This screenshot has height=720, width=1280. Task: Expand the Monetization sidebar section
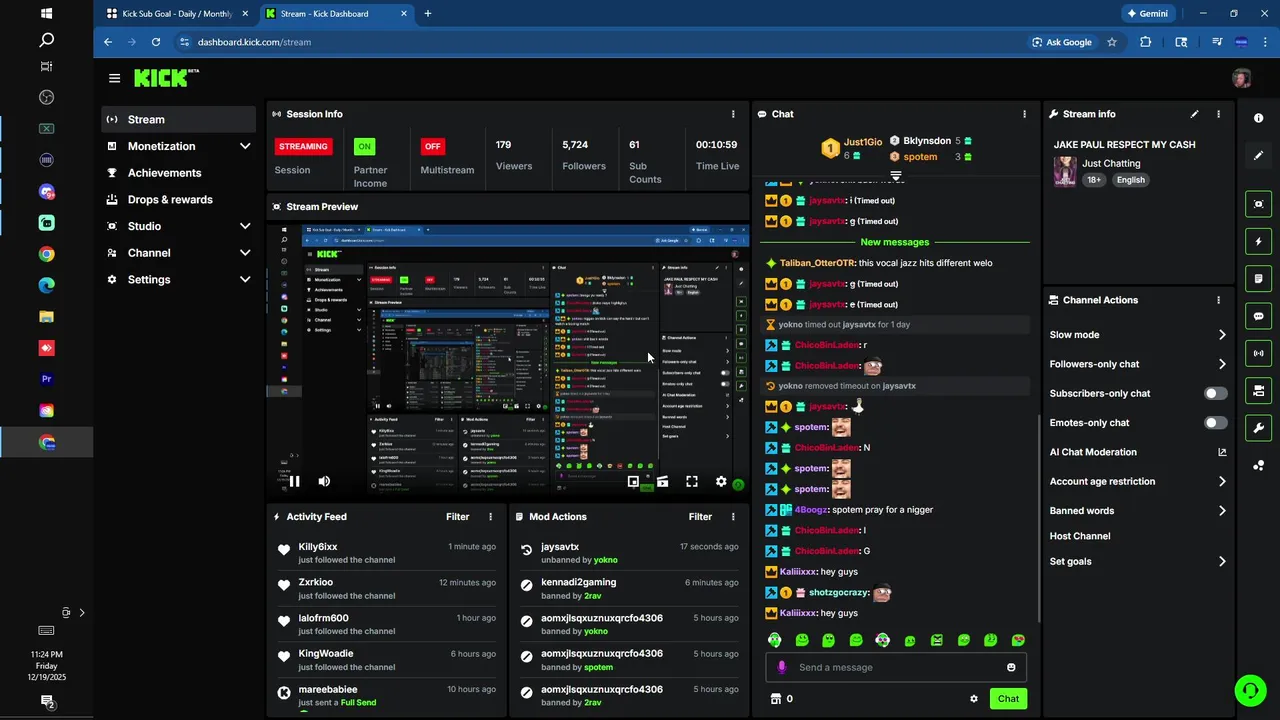point(245,146)
